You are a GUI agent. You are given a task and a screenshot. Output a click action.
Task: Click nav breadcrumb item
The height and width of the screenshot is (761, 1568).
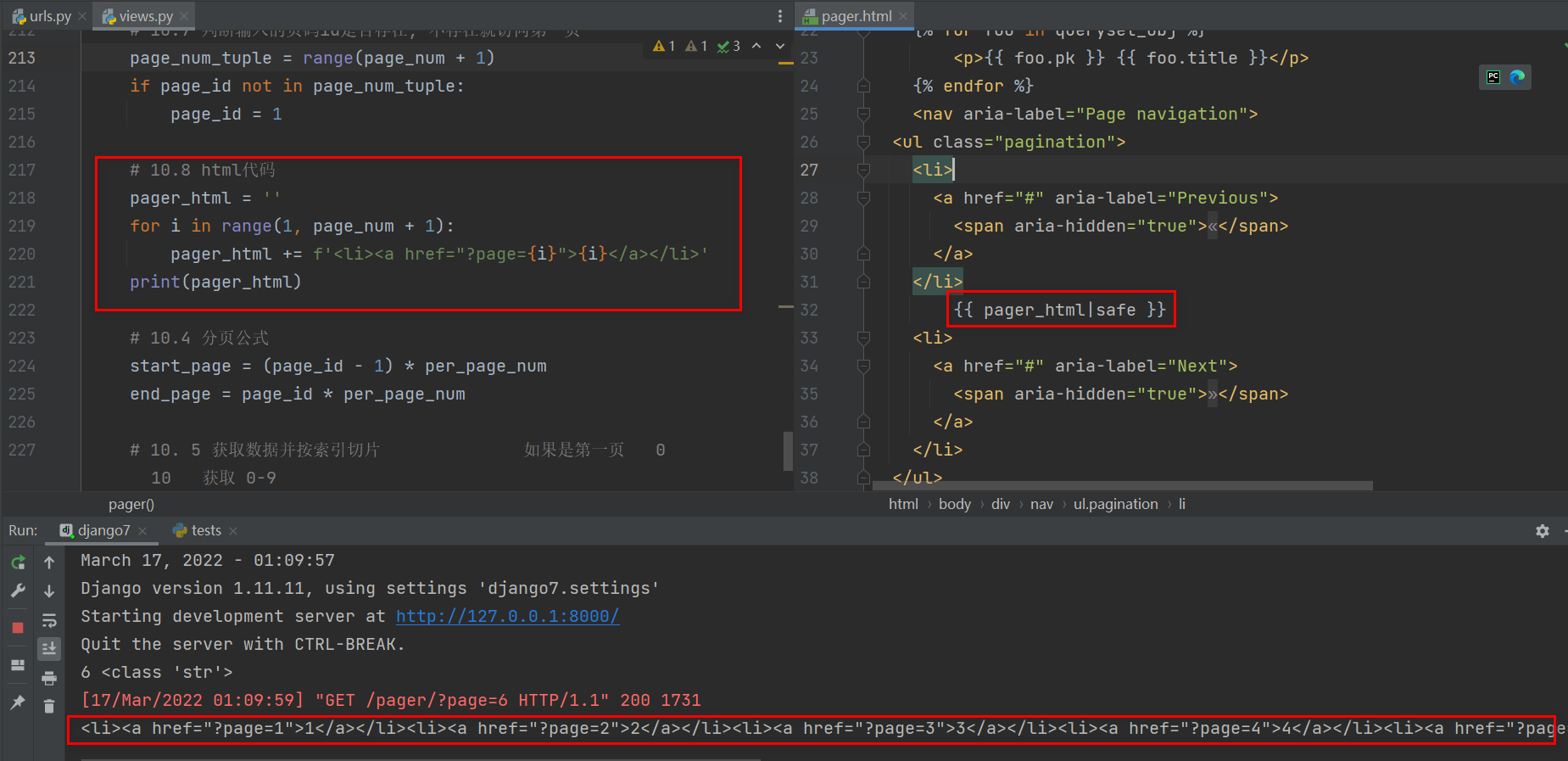(1041, 504)
